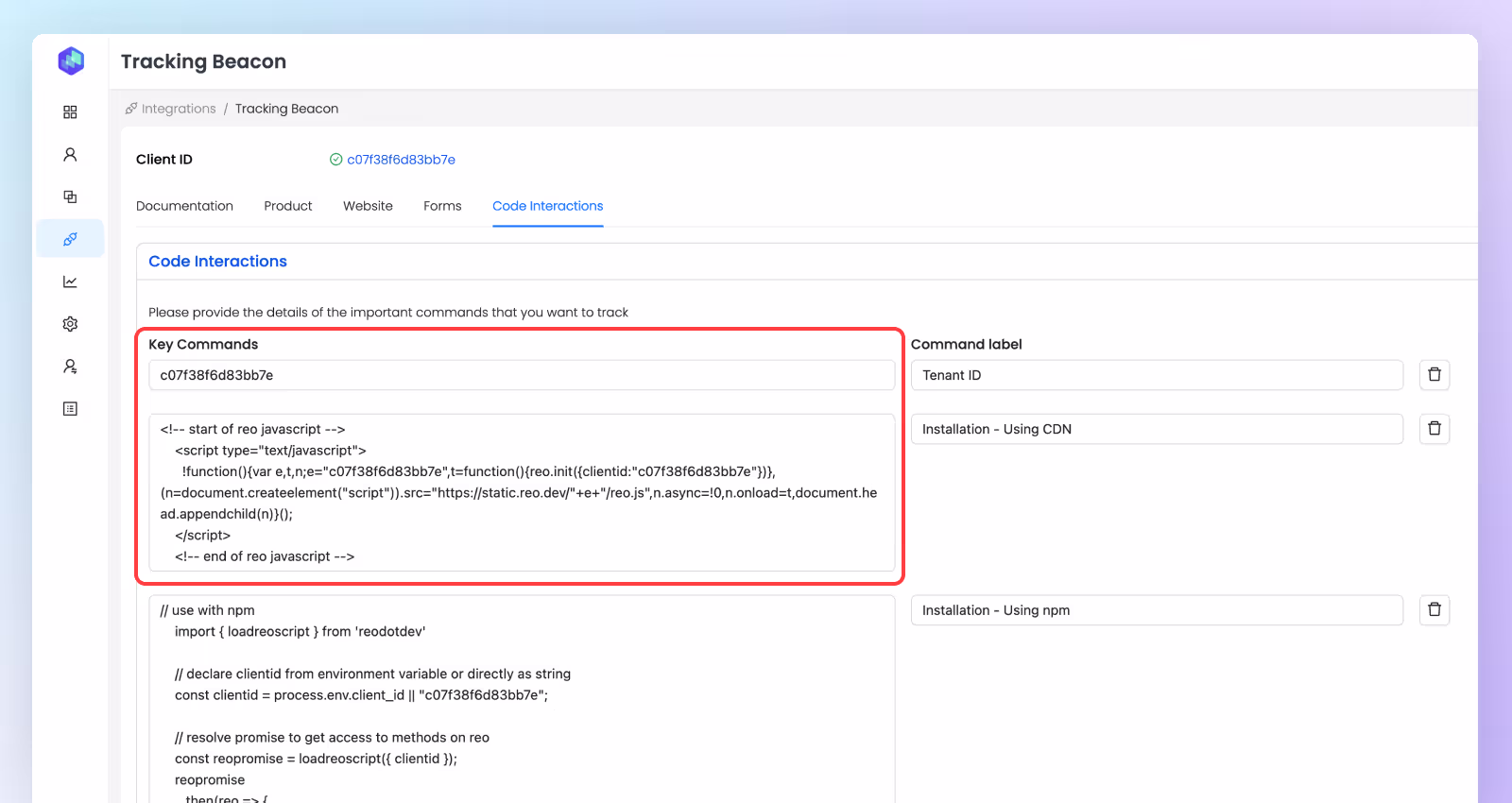Go to Integrations breadcrumb link
The width and height of the screenshot is (1512, 803).
(x=179, y=109)
